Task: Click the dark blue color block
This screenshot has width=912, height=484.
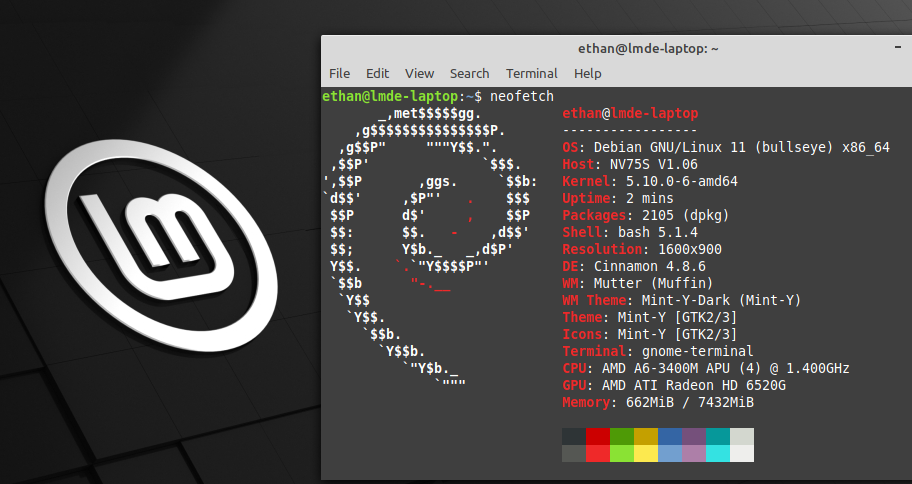Action: (x=670, y=436)
